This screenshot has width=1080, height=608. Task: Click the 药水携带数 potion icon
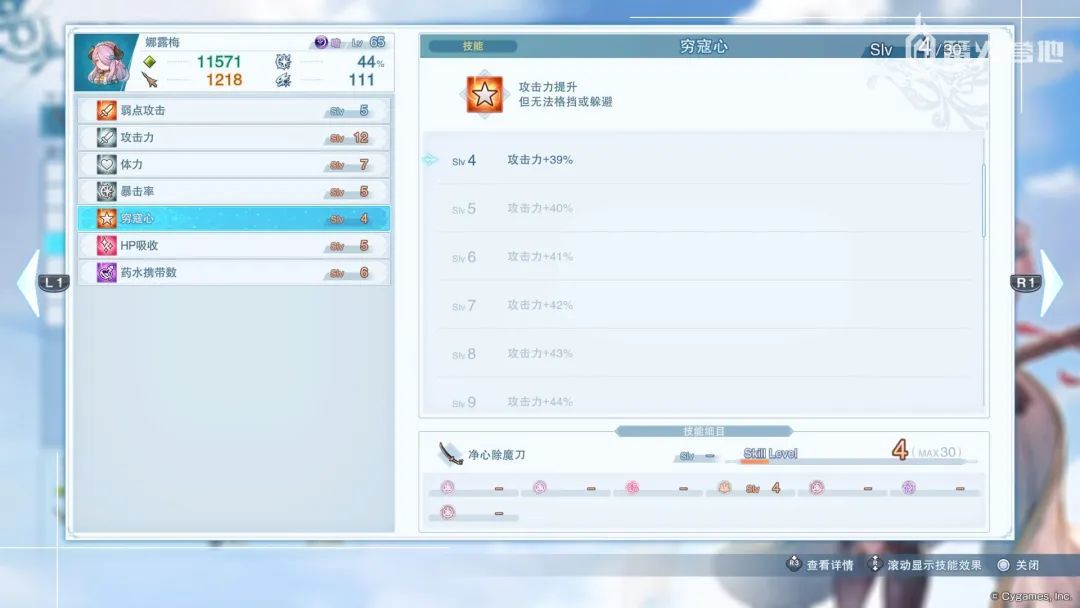click(x=106, y=273)
